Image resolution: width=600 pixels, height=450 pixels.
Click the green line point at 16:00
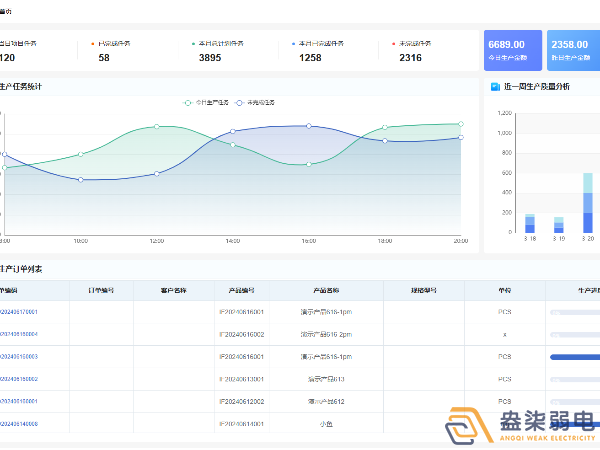pos(309,164)
